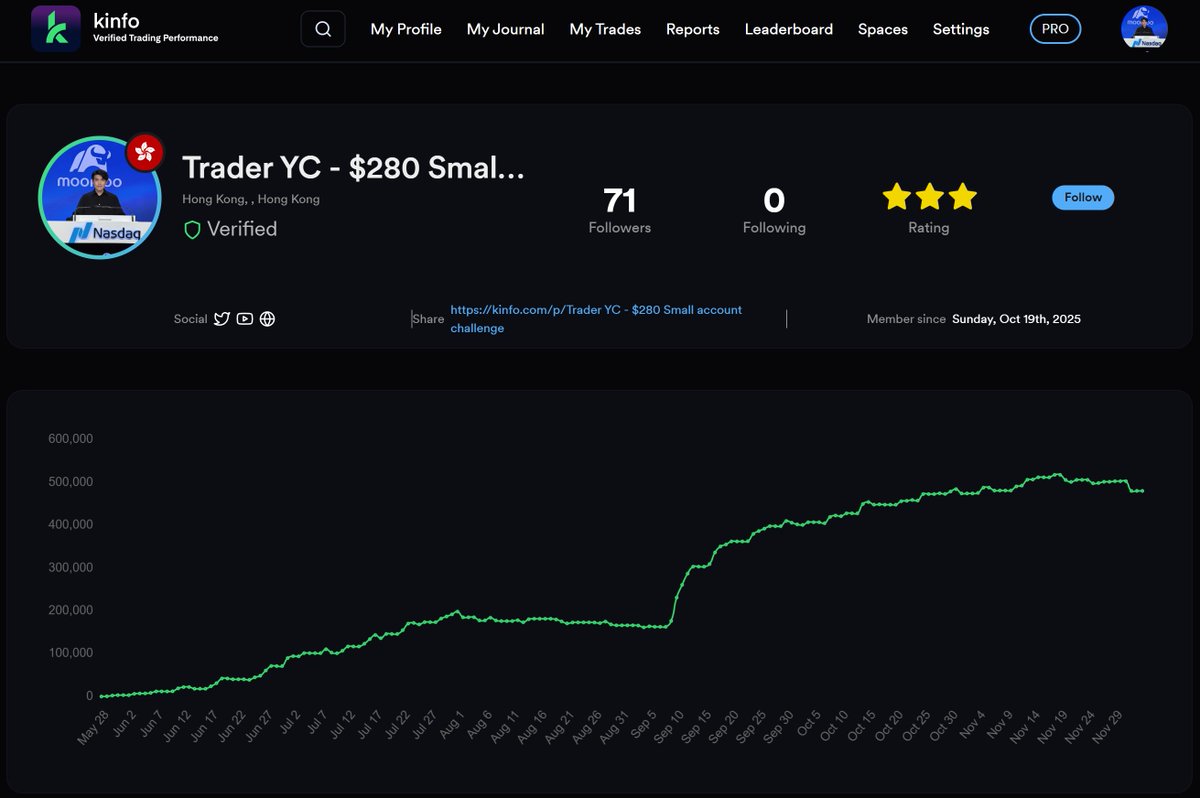This screenshot has height=798, width=1200.
Task: Open the Reports menu item
Action: click(693, 29)
